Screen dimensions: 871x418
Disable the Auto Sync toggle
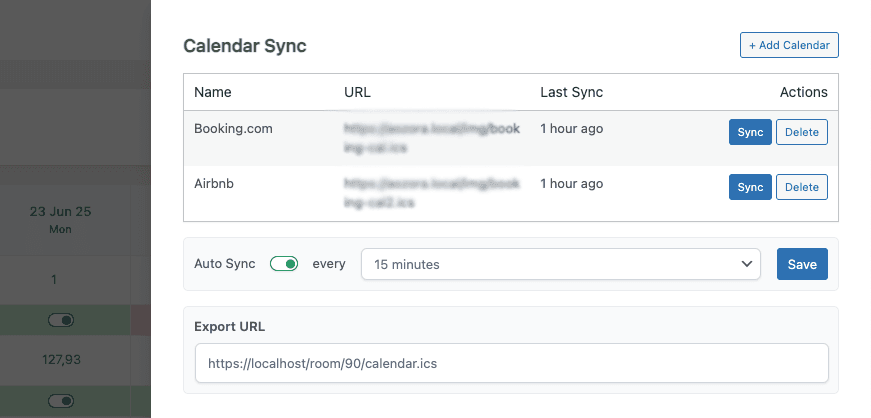pos(284,264)
